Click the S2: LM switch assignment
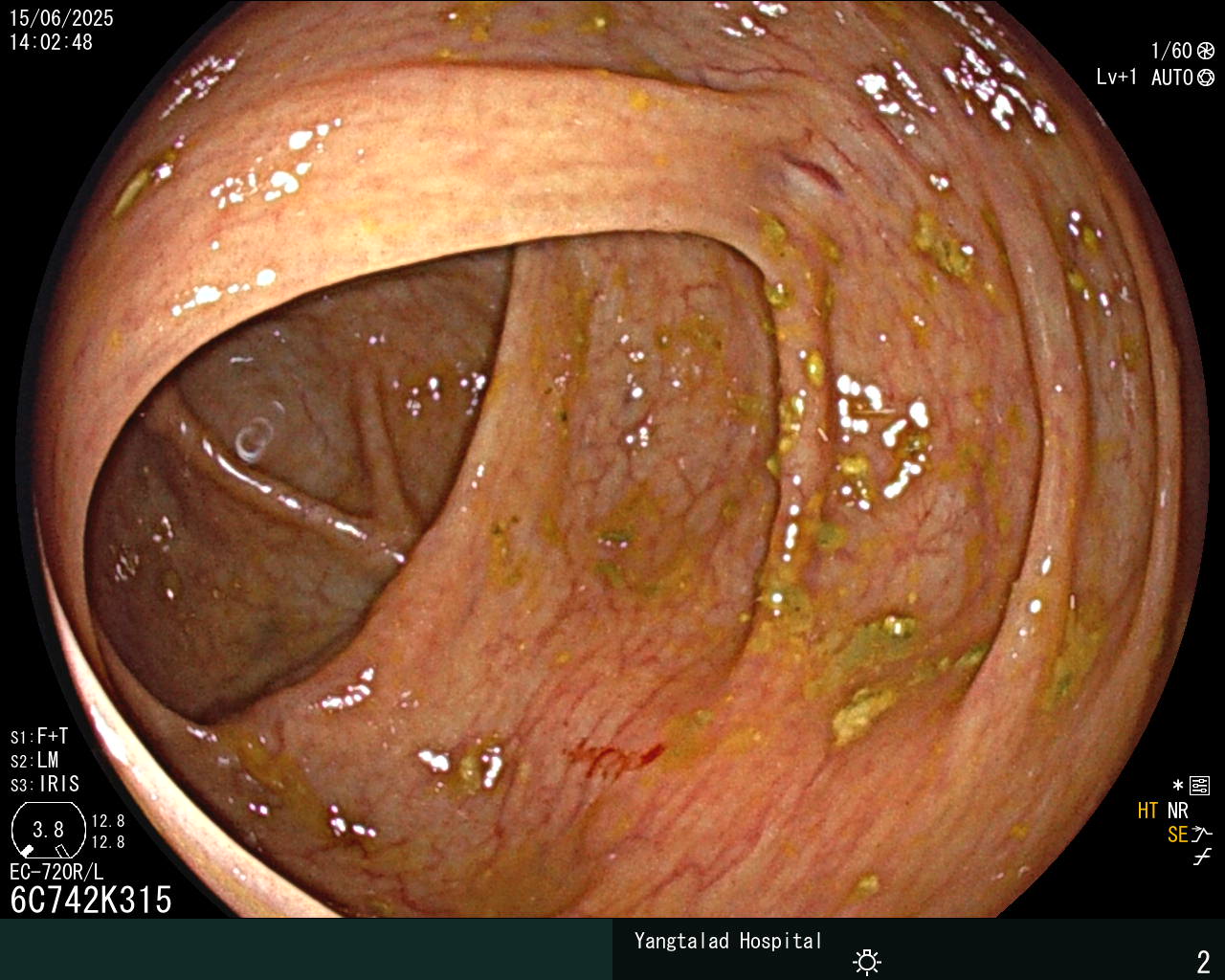The width and height of the screenshot is (1225, 980). (34, 760)
